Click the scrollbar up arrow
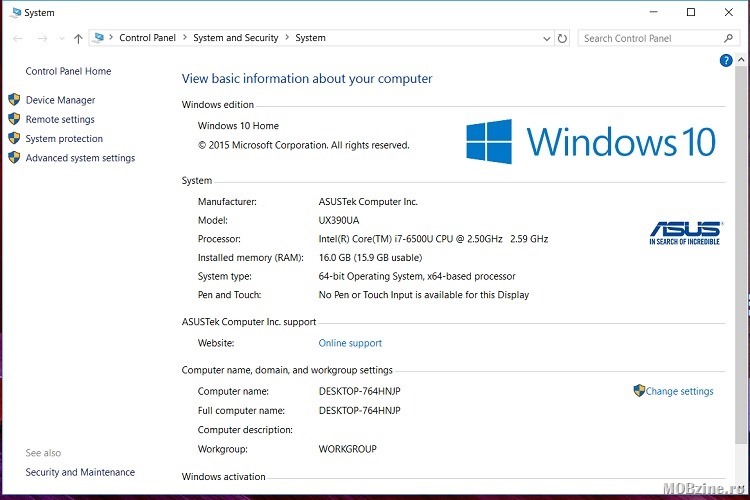Viewport: 750px width, 500px height. (741, 60)
